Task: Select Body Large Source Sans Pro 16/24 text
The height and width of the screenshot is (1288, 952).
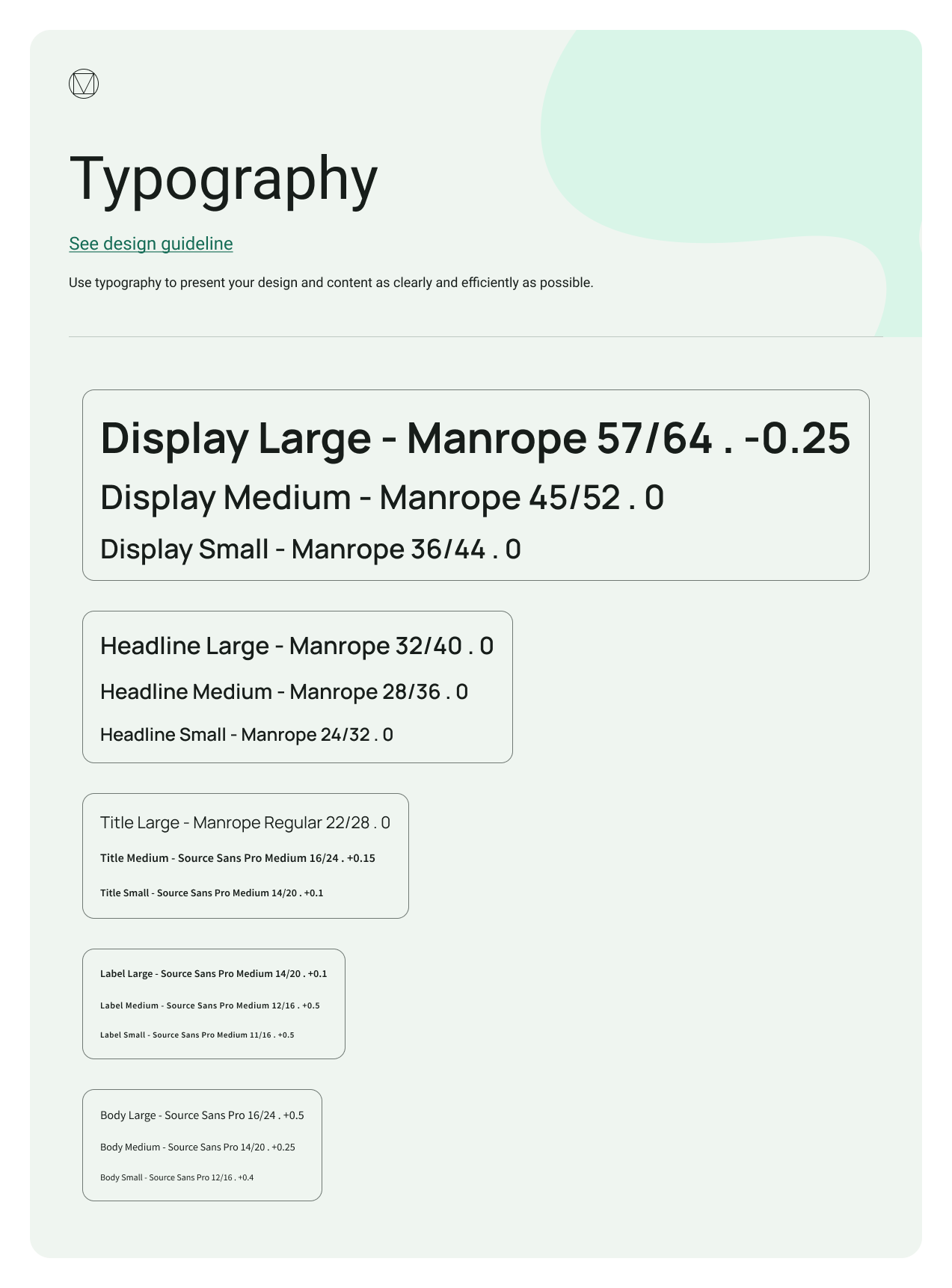Action: [202, 1115]
